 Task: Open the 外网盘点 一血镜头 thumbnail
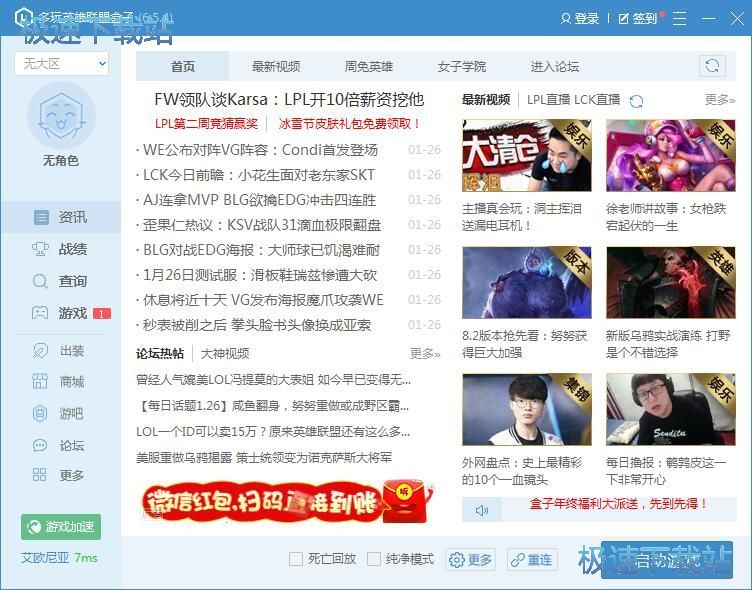527,410
